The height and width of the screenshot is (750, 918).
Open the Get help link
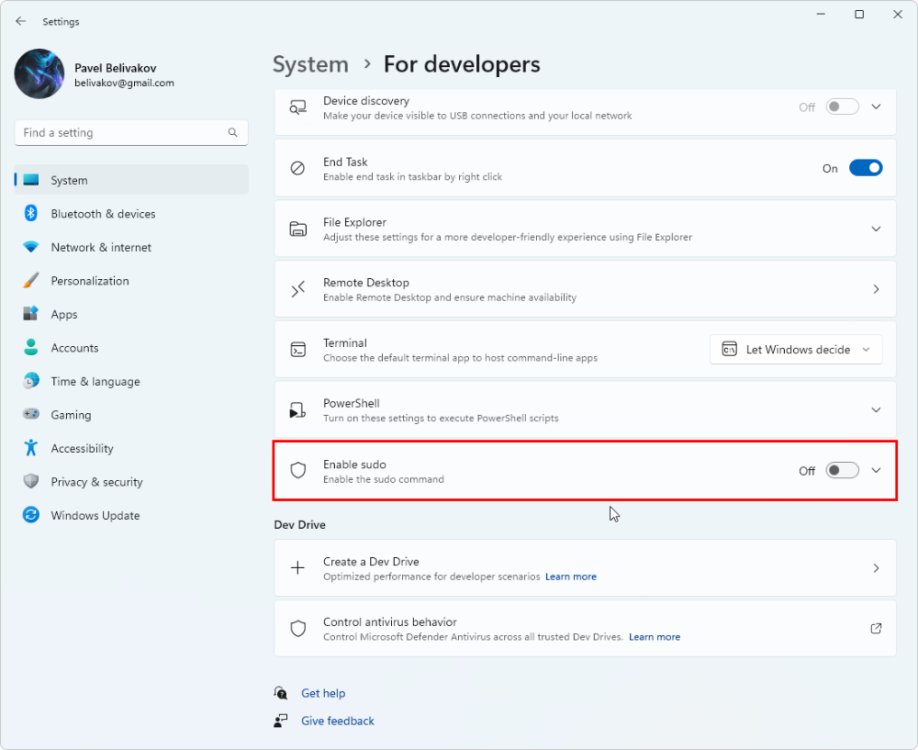pyautogui.click(x=323, y=693)
